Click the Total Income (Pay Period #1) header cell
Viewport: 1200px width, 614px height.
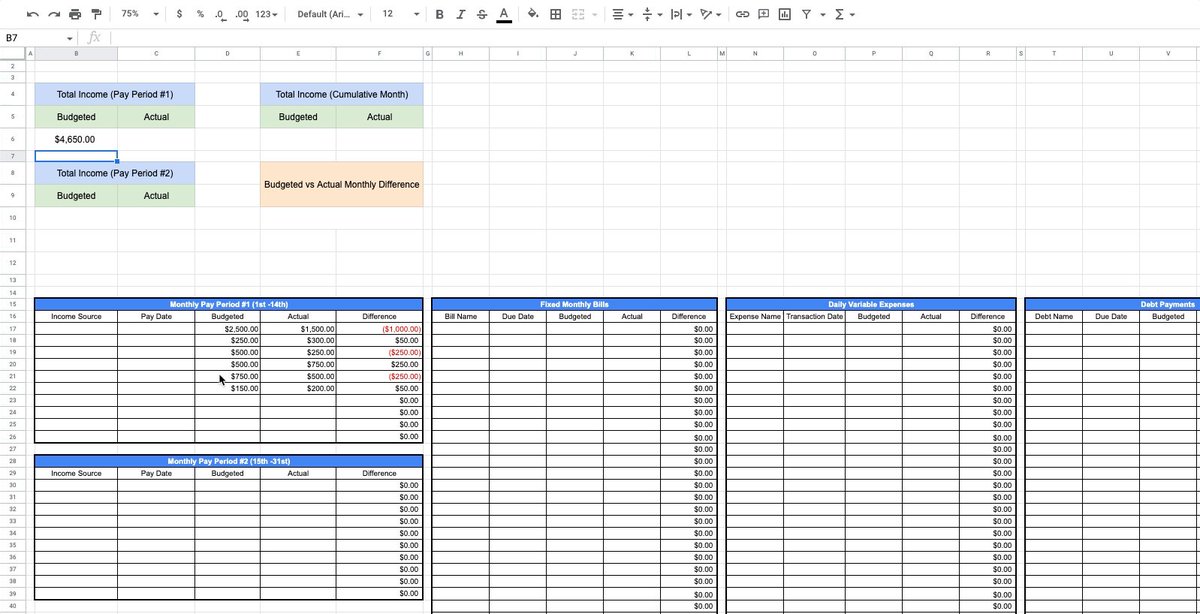point(115,94)
